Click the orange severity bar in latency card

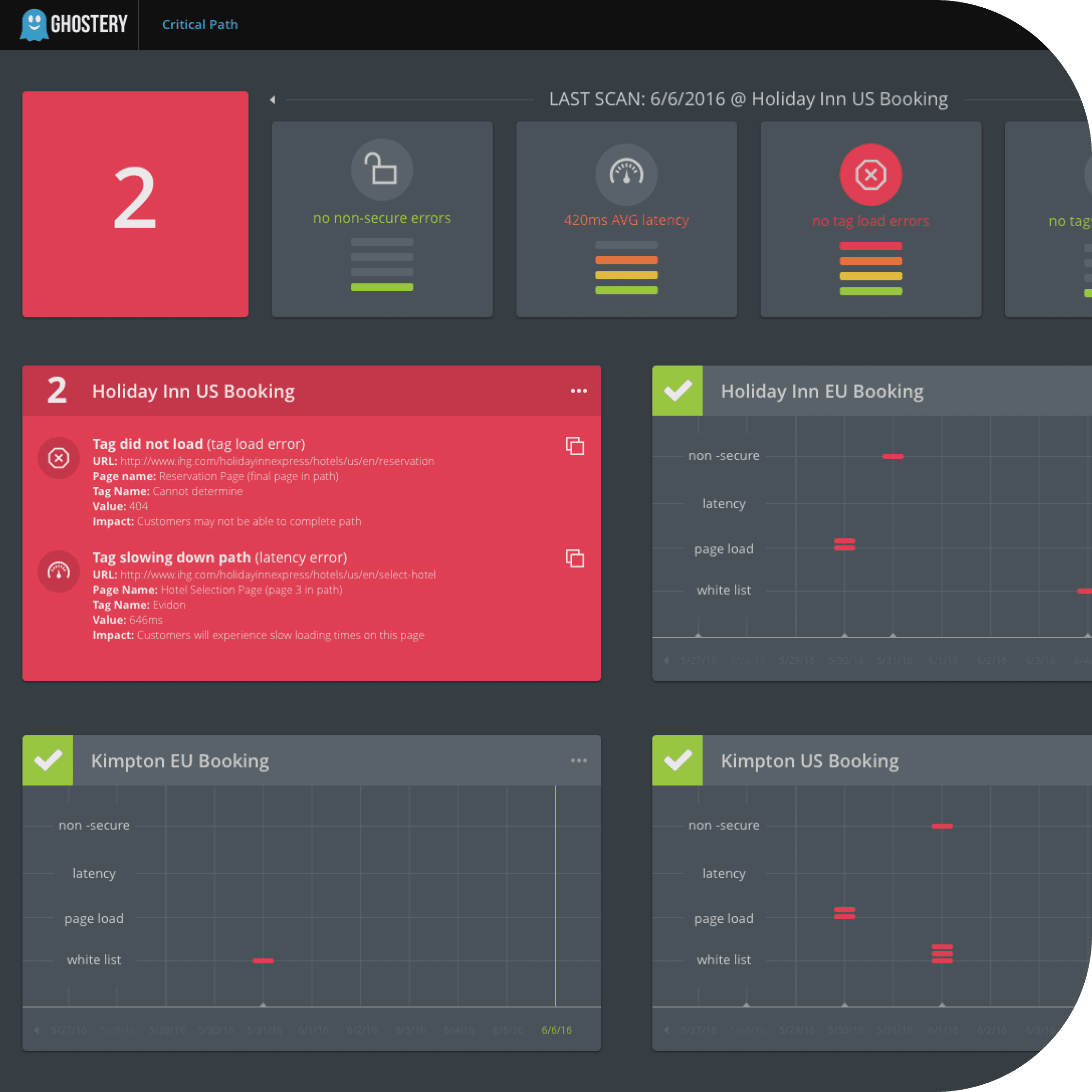(626, 260)
